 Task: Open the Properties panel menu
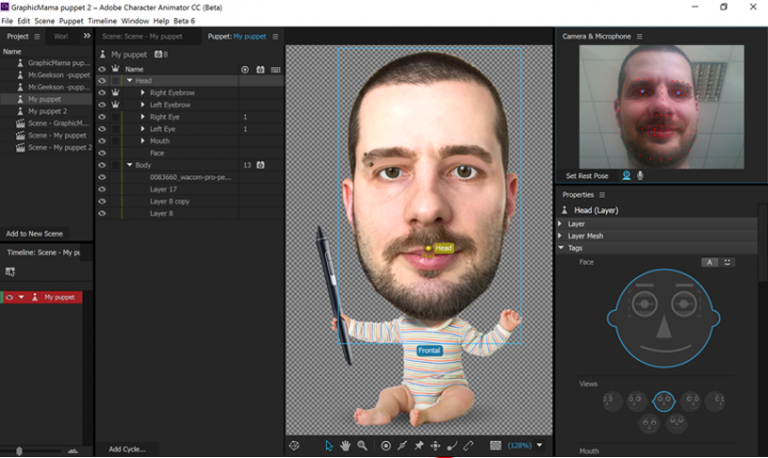click(x=602, y=194)
